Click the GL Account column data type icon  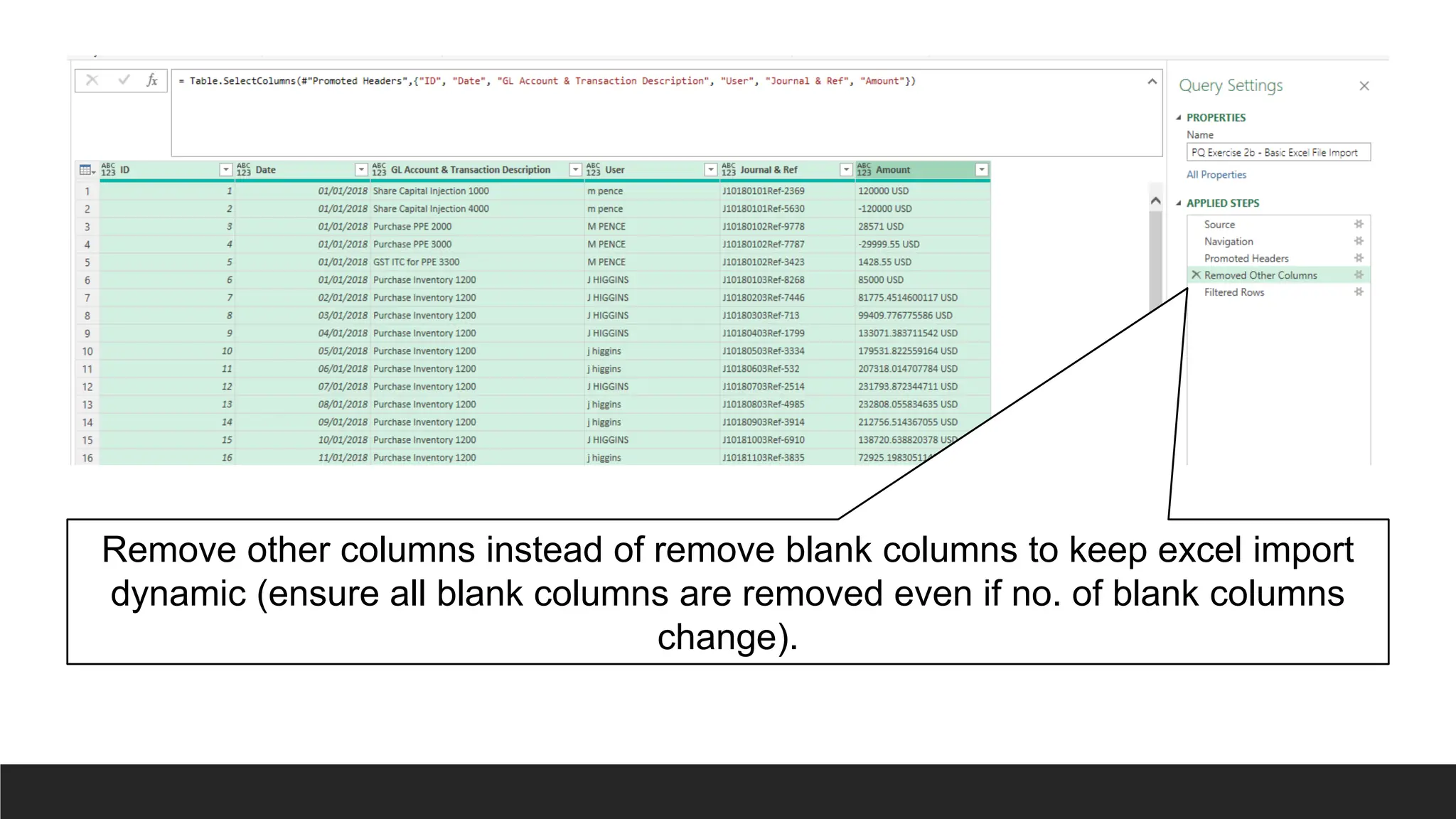pos(379,170)
